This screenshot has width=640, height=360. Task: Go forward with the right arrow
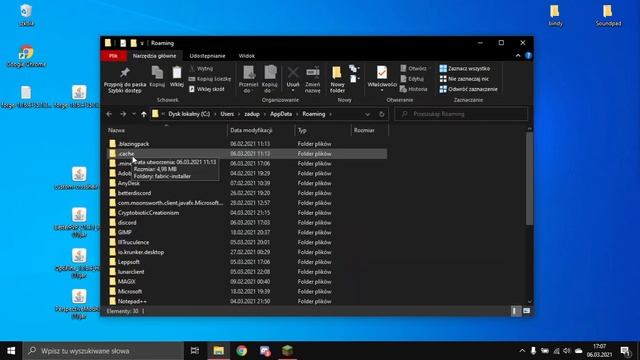coord(123,114)
